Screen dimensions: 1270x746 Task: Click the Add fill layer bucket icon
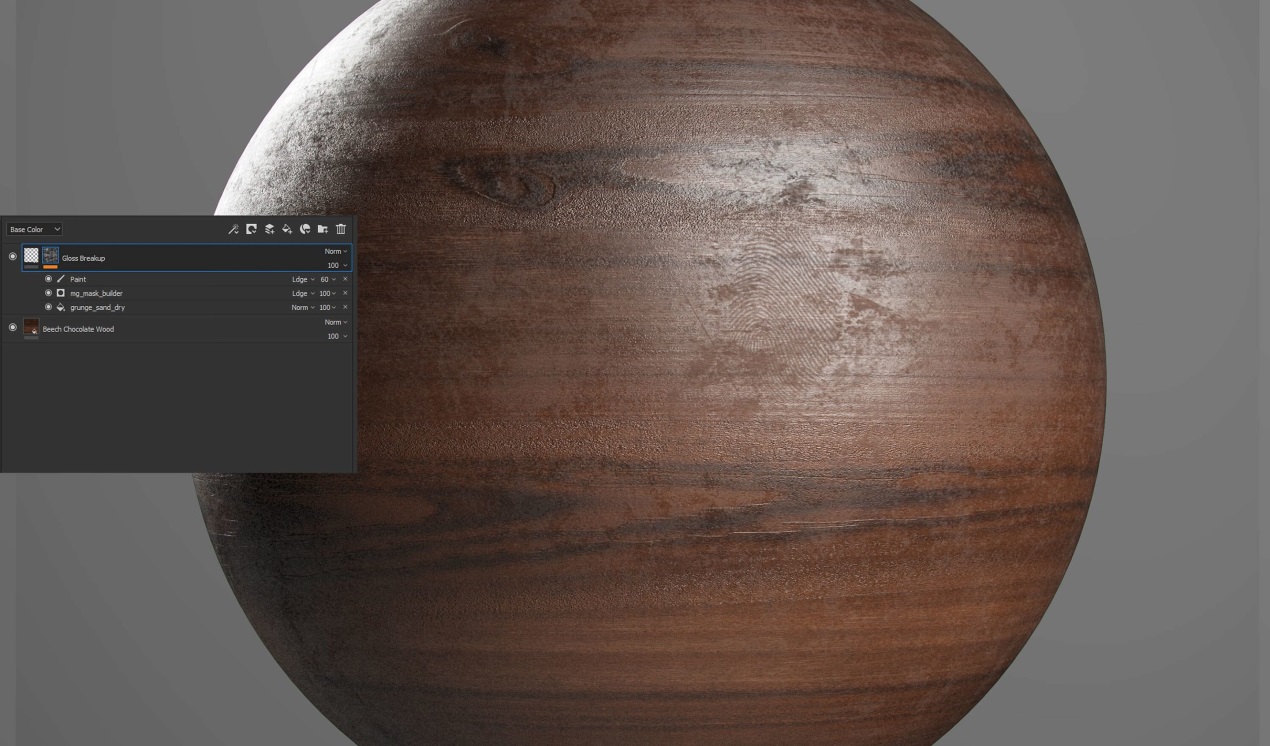pyautogui.click(x=287, y=229)
